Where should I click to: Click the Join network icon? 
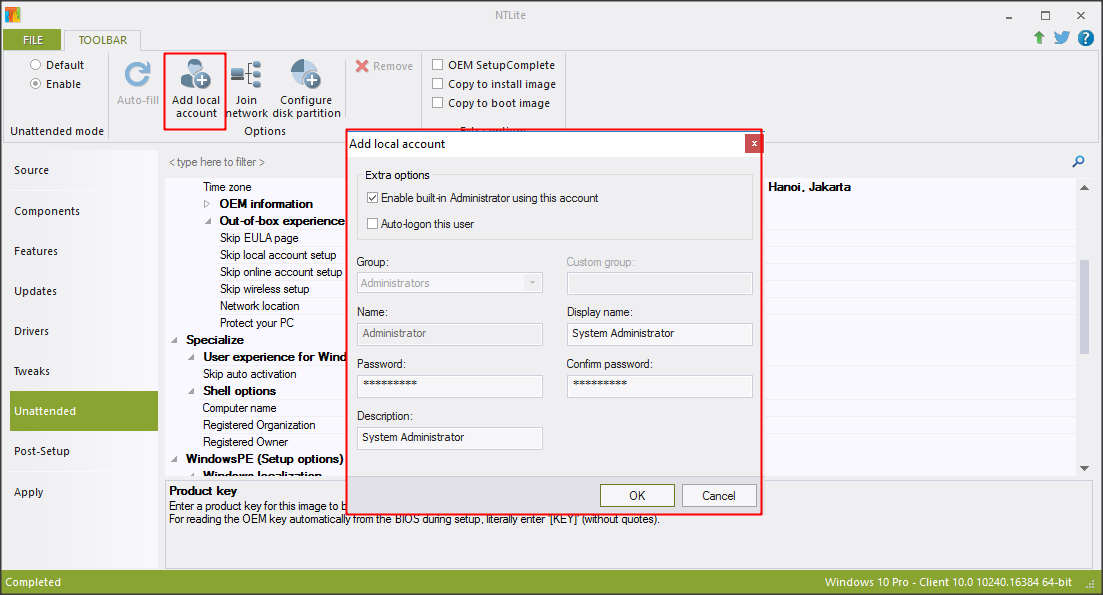click(x=246, y=76)
